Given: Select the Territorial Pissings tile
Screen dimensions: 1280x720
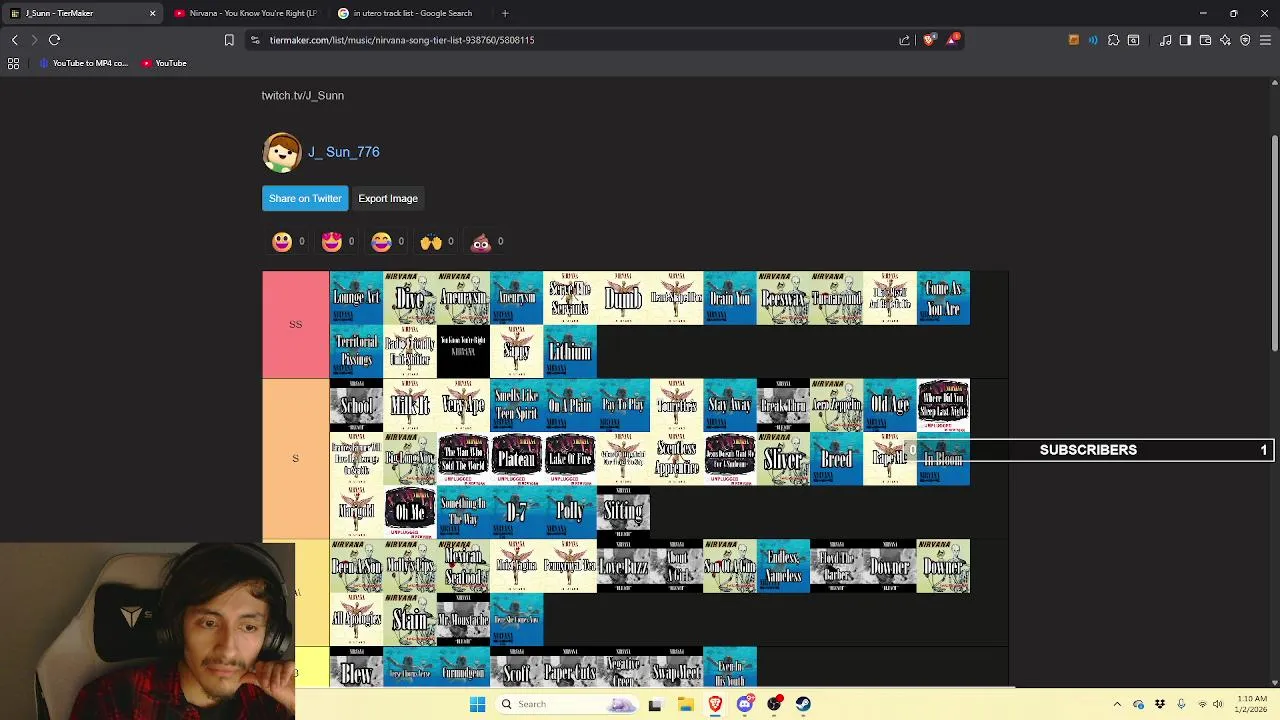Looking at the screenshot, I should point(356,351).
